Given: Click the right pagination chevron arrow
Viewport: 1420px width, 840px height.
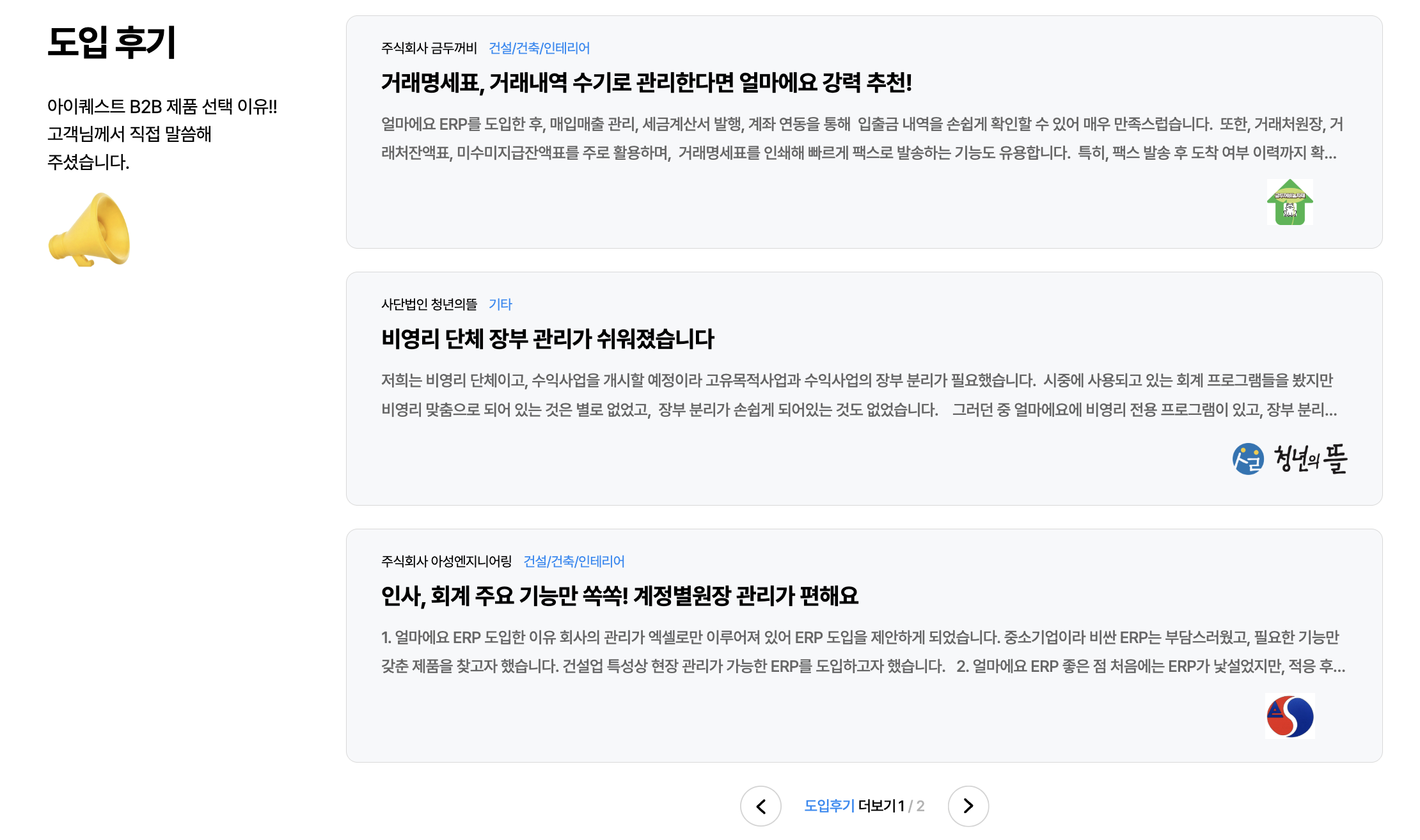Looking at the screenshot, I should (969, 807).
